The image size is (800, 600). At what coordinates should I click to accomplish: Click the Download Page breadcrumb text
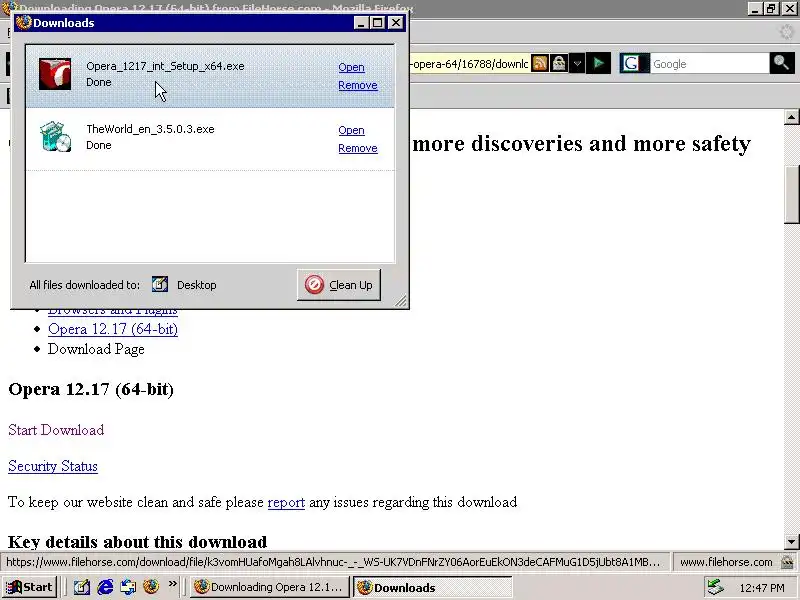point(96,349)
